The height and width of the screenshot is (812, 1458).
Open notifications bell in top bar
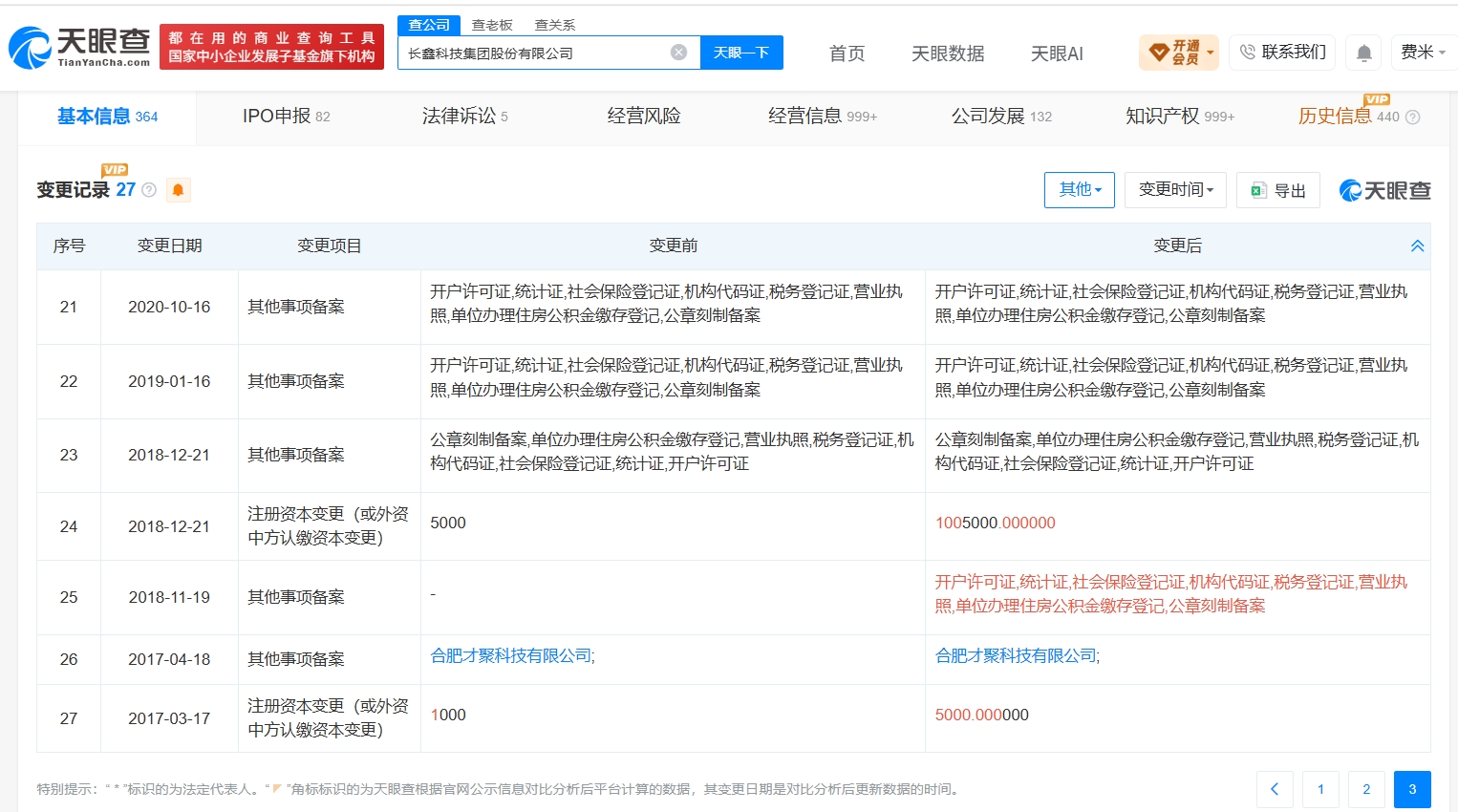[x=1364, y=53]
